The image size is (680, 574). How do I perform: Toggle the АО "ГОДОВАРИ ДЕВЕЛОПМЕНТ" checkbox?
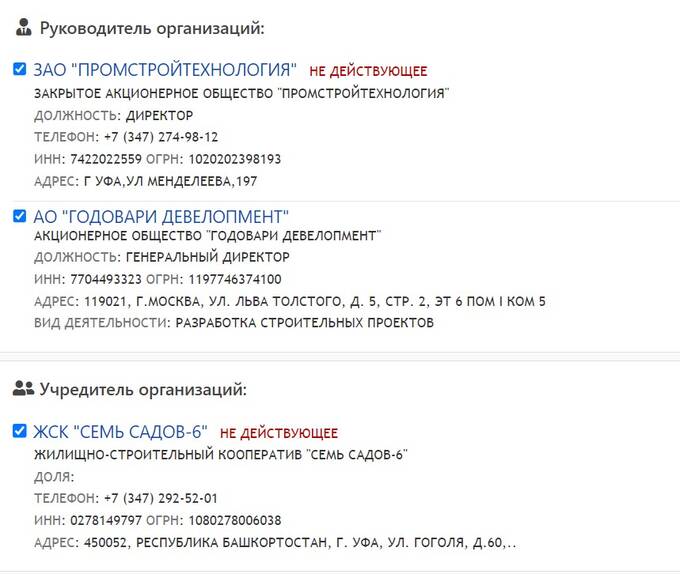[x=20, y=215]
